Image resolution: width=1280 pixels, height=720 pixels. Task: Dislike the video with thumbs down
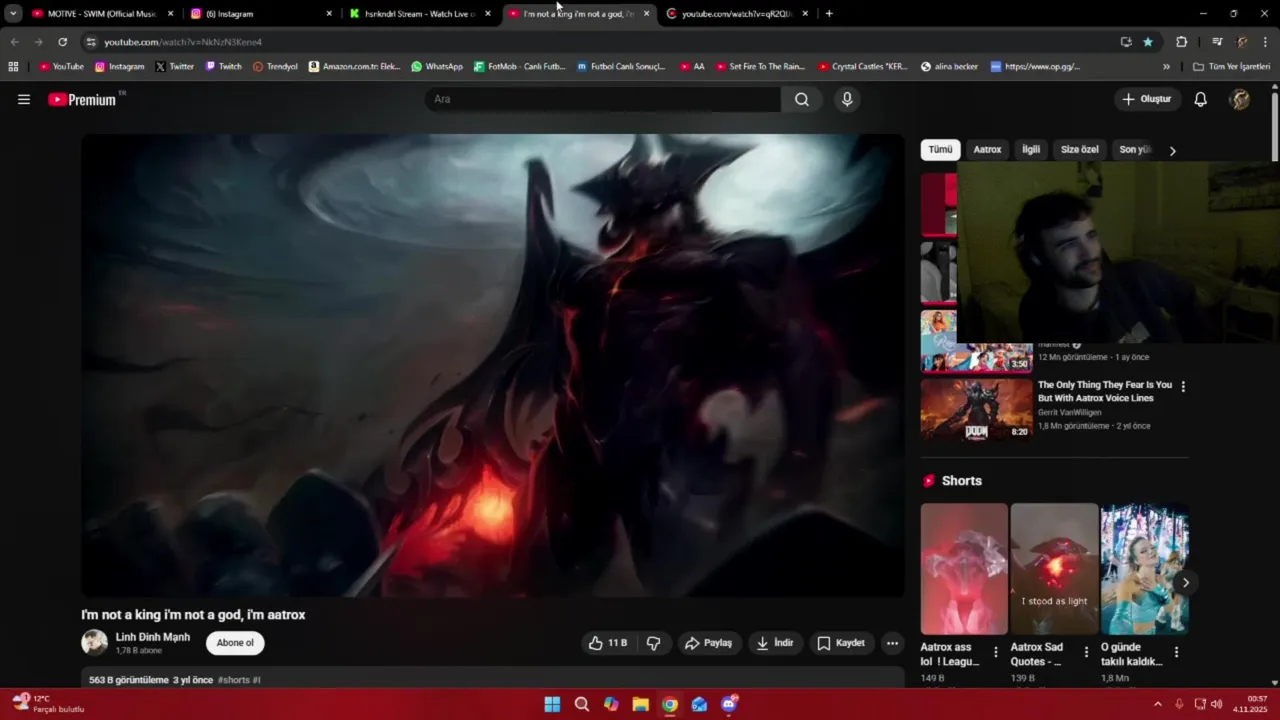pyautogui.click(x=654, y=643)
